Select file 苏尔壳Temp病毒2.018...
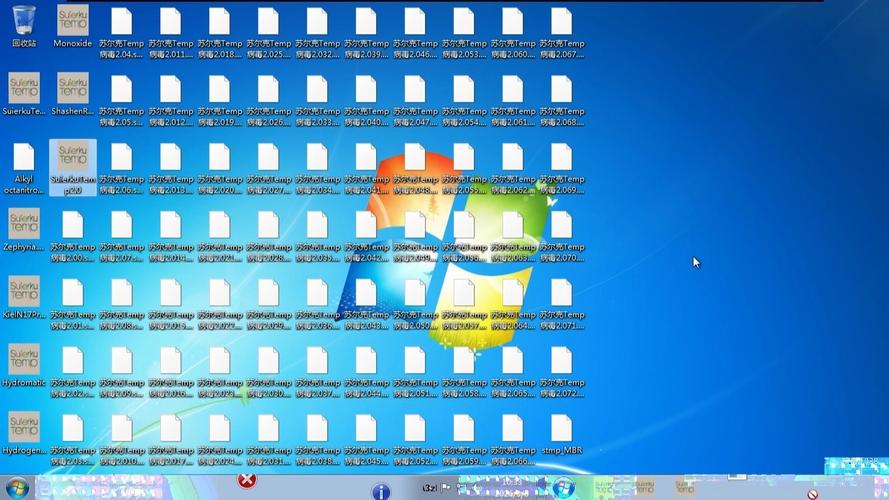Image resolution: width=889 pixels, height=500 pixels. click(x=219, y=33)
